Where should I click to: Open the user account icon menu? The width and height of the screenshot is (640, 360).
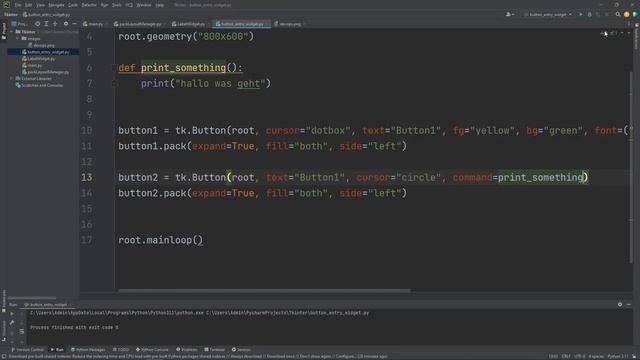510,14
